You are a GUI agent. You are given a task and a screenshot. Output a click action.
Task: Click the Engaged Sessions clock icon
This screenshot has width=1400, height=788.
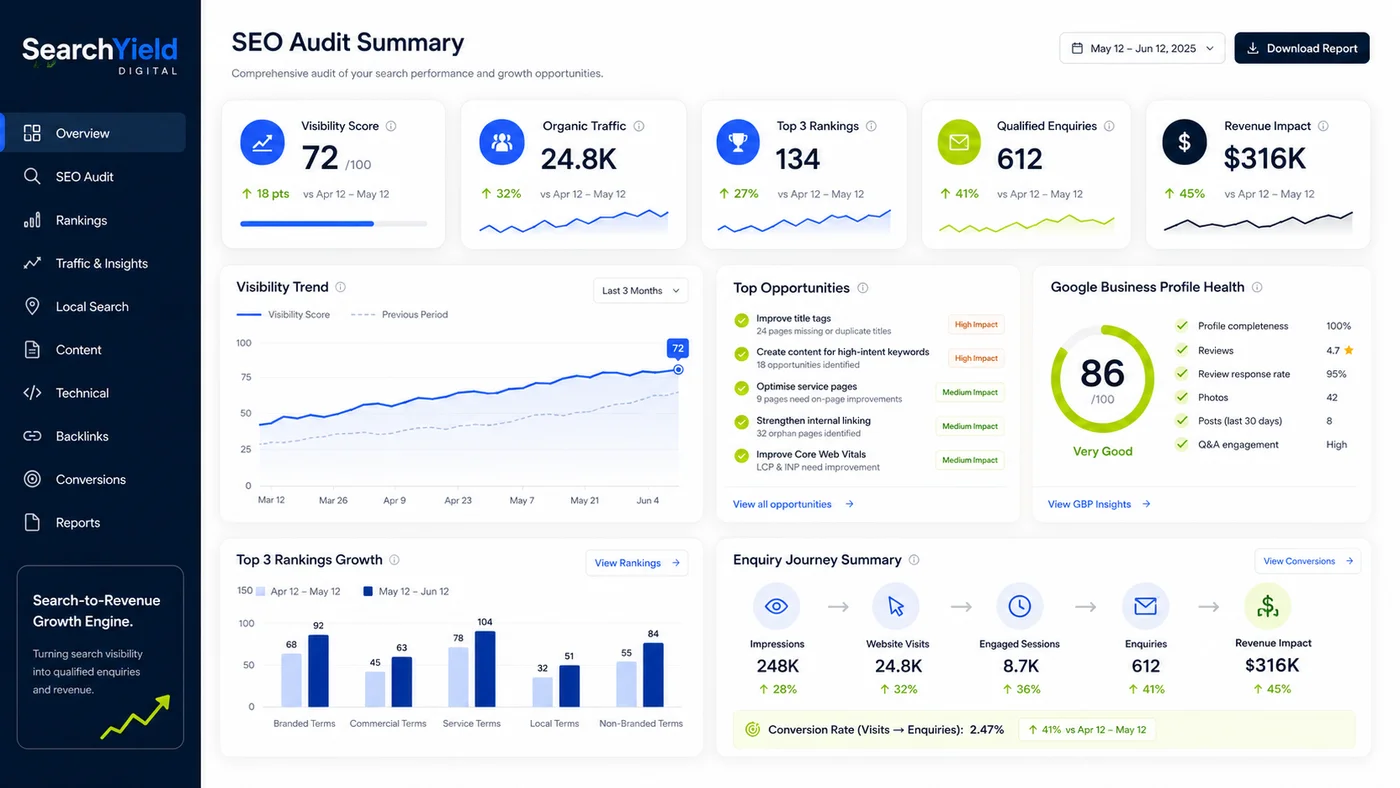tap(1020, 606)
